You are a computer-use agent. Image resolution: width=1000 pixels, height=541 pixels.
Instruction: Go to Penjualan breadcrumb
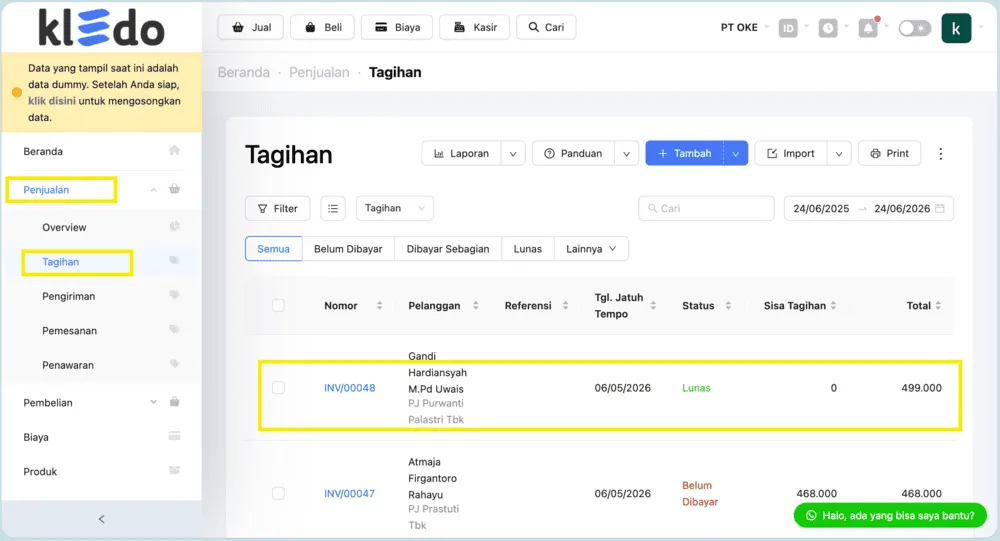[319, 72]
